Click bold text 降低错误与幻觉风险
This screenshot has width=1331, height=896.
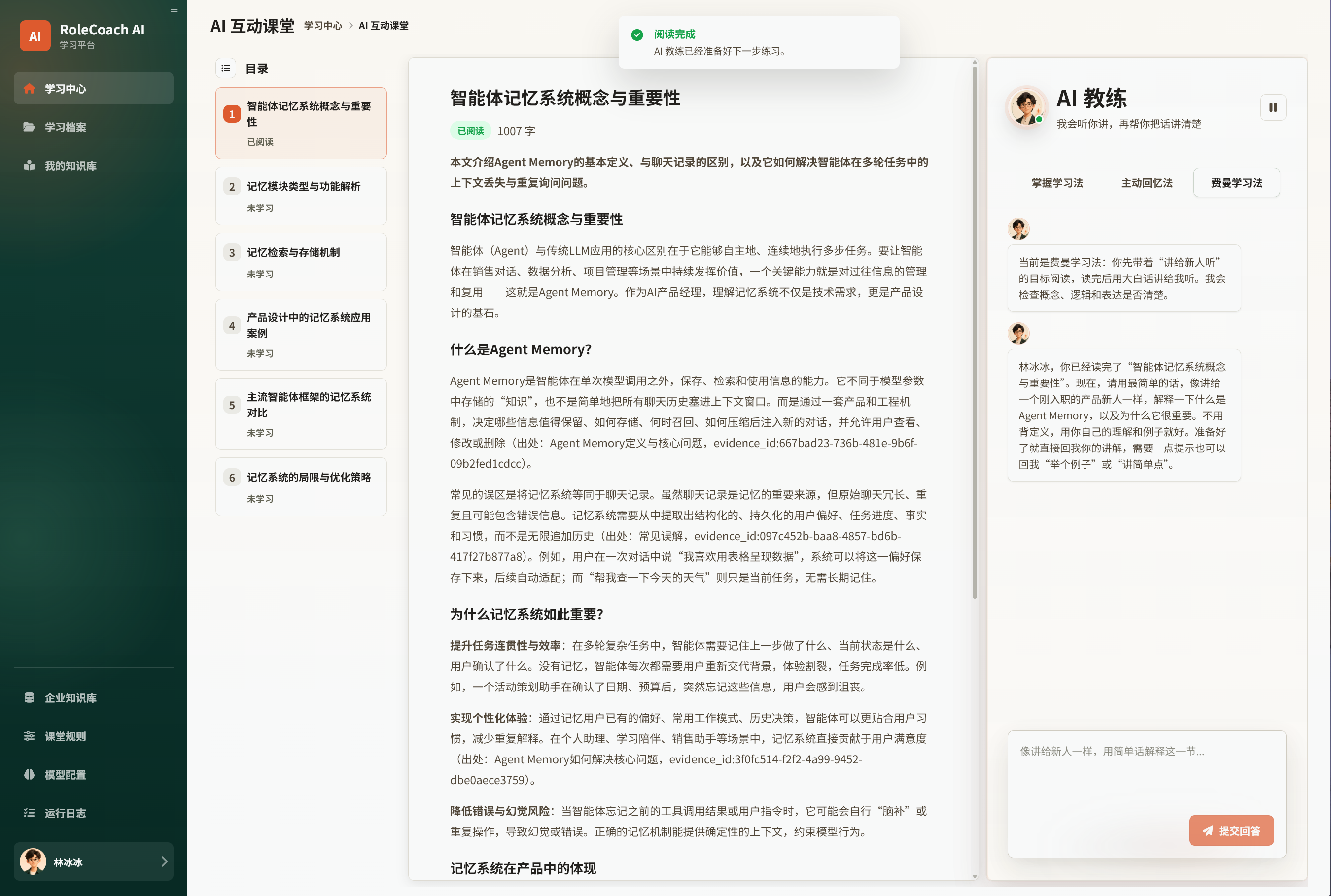(499, 811)
